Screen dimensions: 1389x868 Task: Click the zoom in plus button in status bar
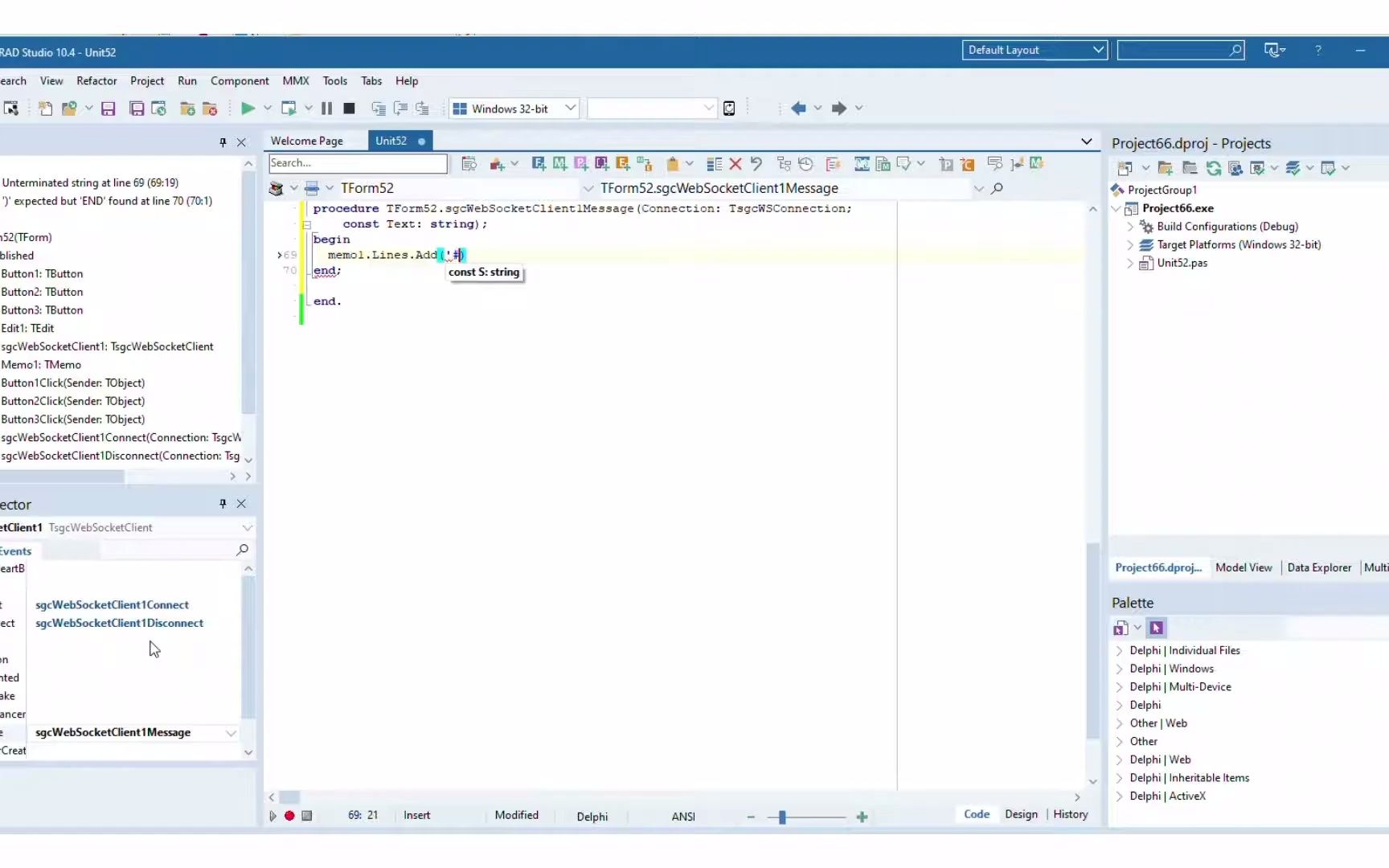tap(862, 817)
